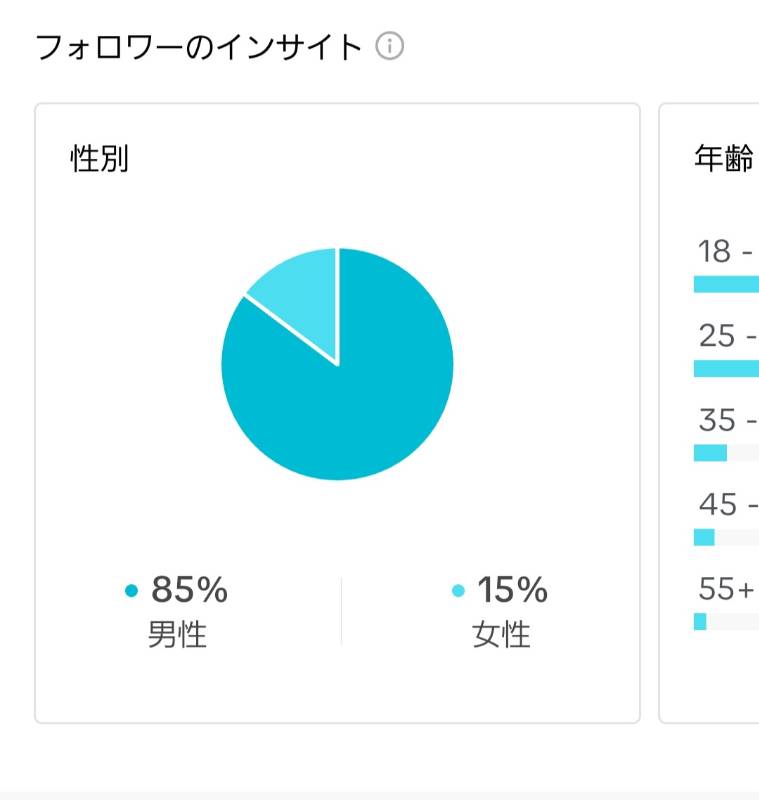
Task: Select the light blue 女性 legend dot
Action: click(459, 590)
